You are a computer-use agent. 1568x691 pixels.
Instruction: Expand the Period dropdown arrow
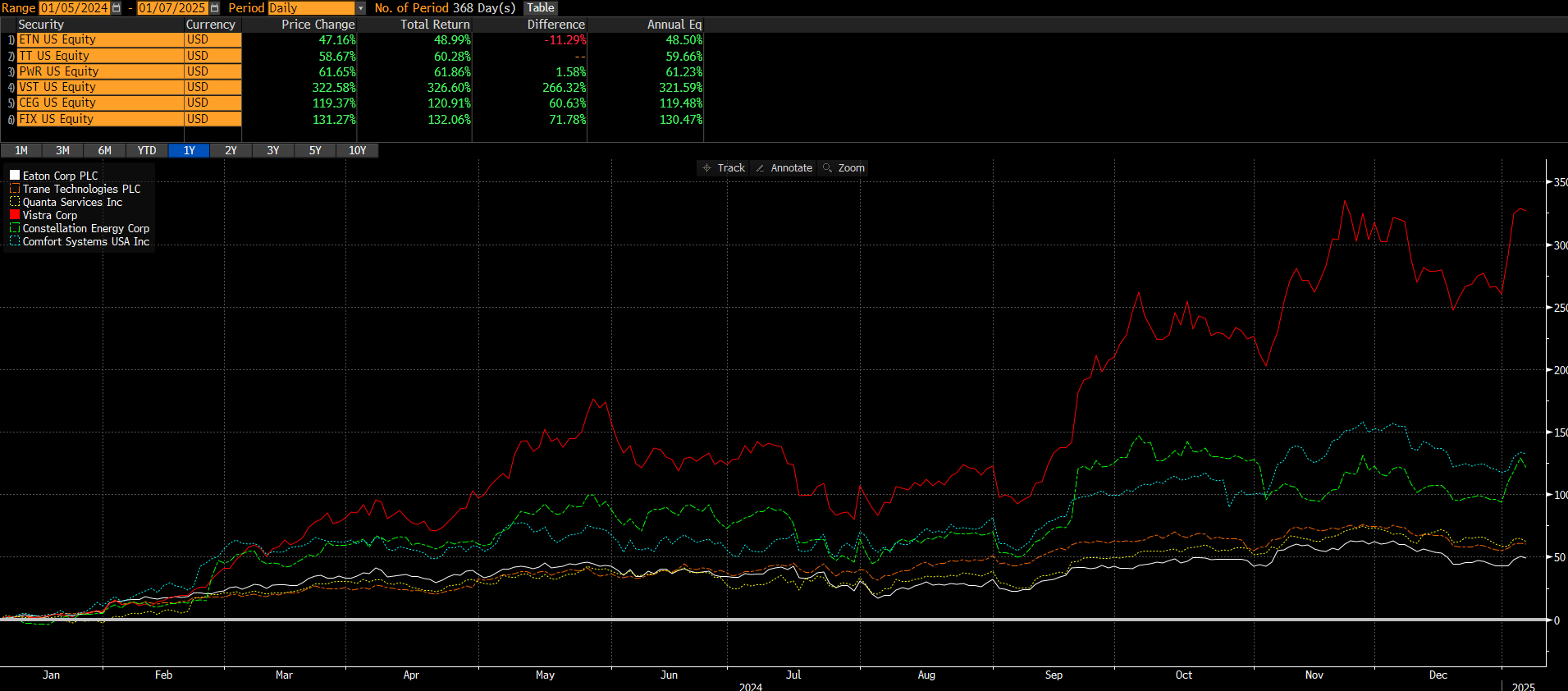(360, 8)
